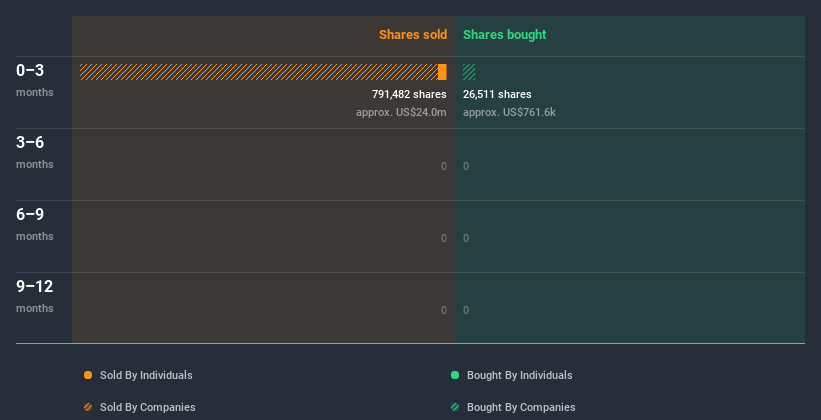Image resolution: width=821 pixels, height=420 pixels.
Task: Select the 6–9 months row label
Action: click(35, 224)
